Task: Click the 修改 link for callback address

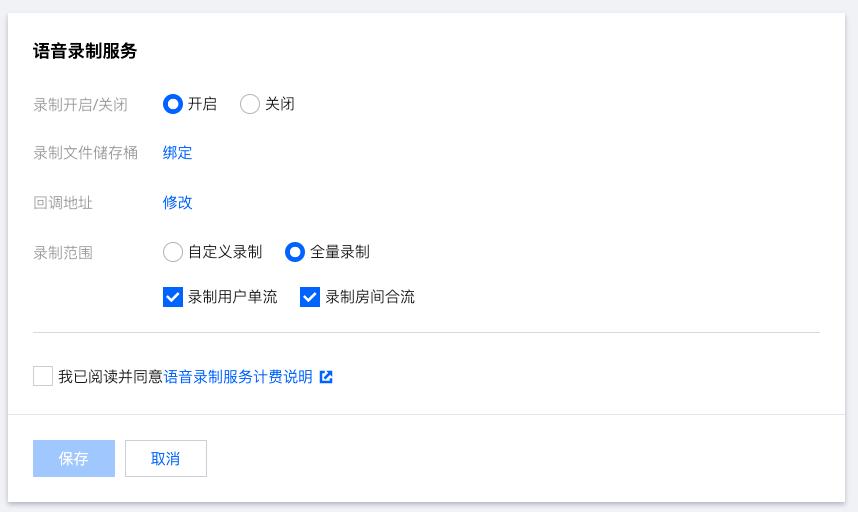Action: point(177,202)
